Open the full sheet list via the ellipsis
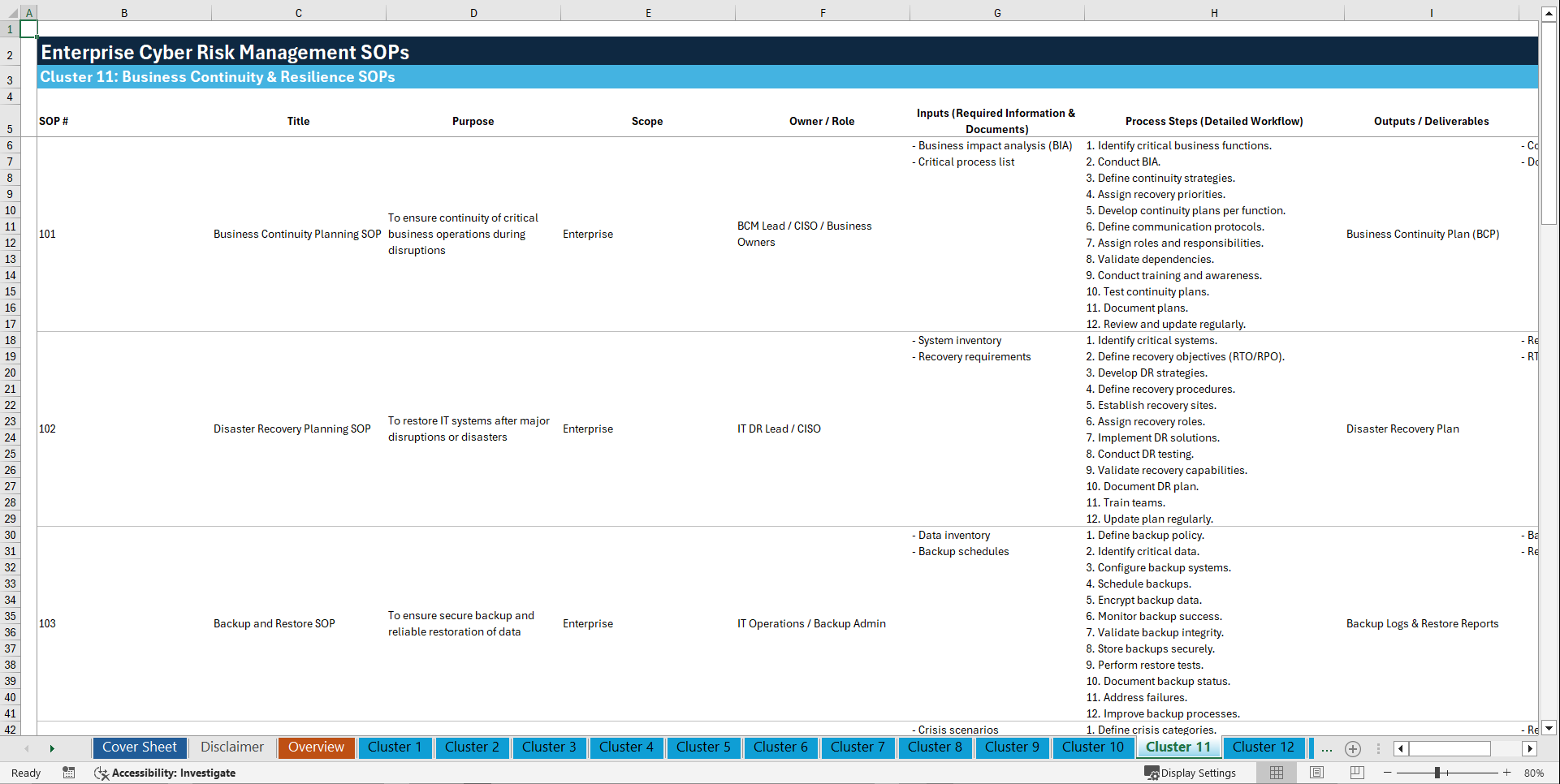The image size is (1560, 784). pos(1326,748)
